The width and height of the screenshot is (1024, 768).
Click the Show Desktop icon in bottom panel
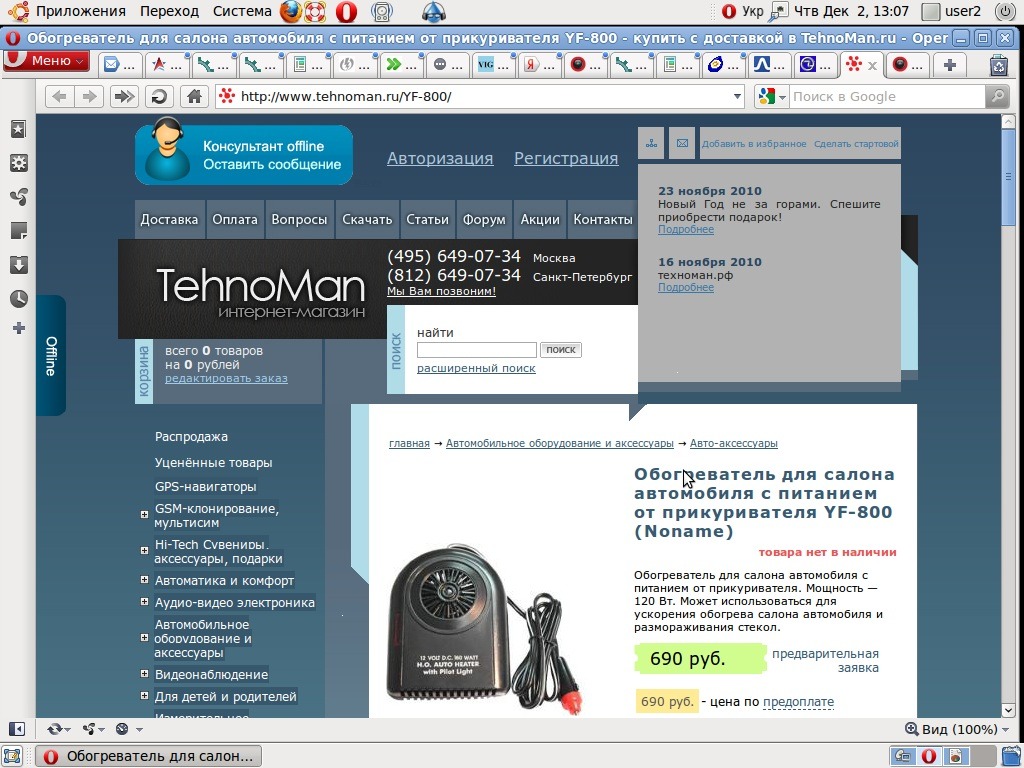[x=12, y=756]
